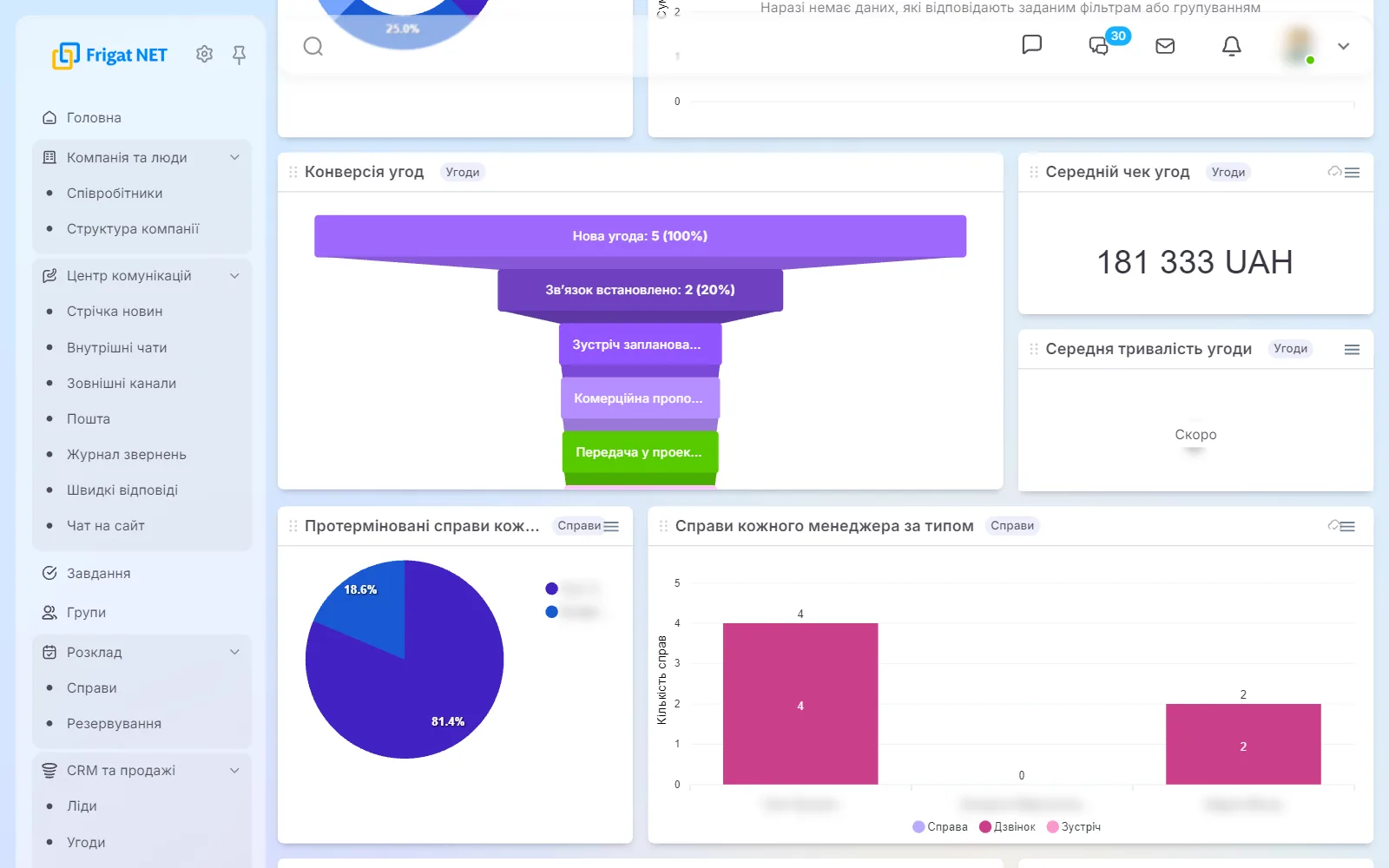Toggle the Дзвінок legend series

click(1007, 826)
